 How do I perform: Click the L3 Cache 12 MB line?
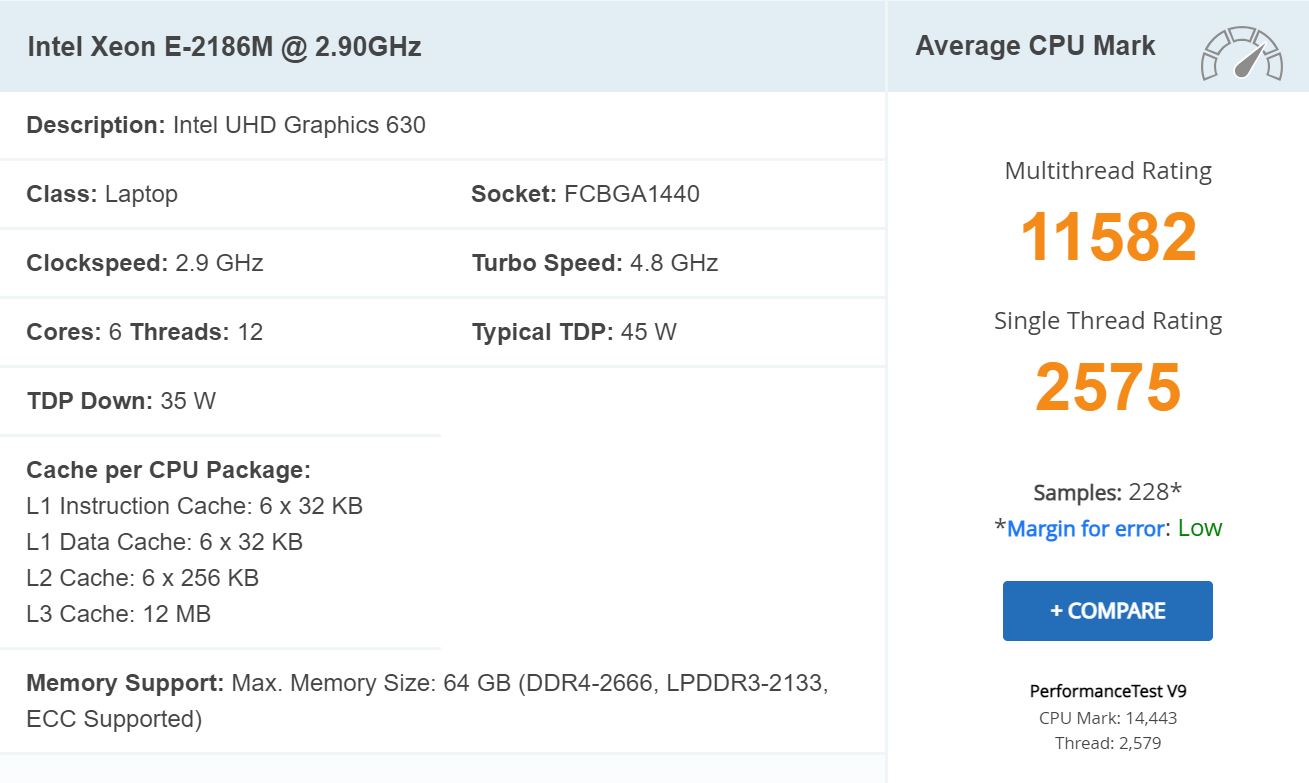pyautogui.click(x=119, y=614)
